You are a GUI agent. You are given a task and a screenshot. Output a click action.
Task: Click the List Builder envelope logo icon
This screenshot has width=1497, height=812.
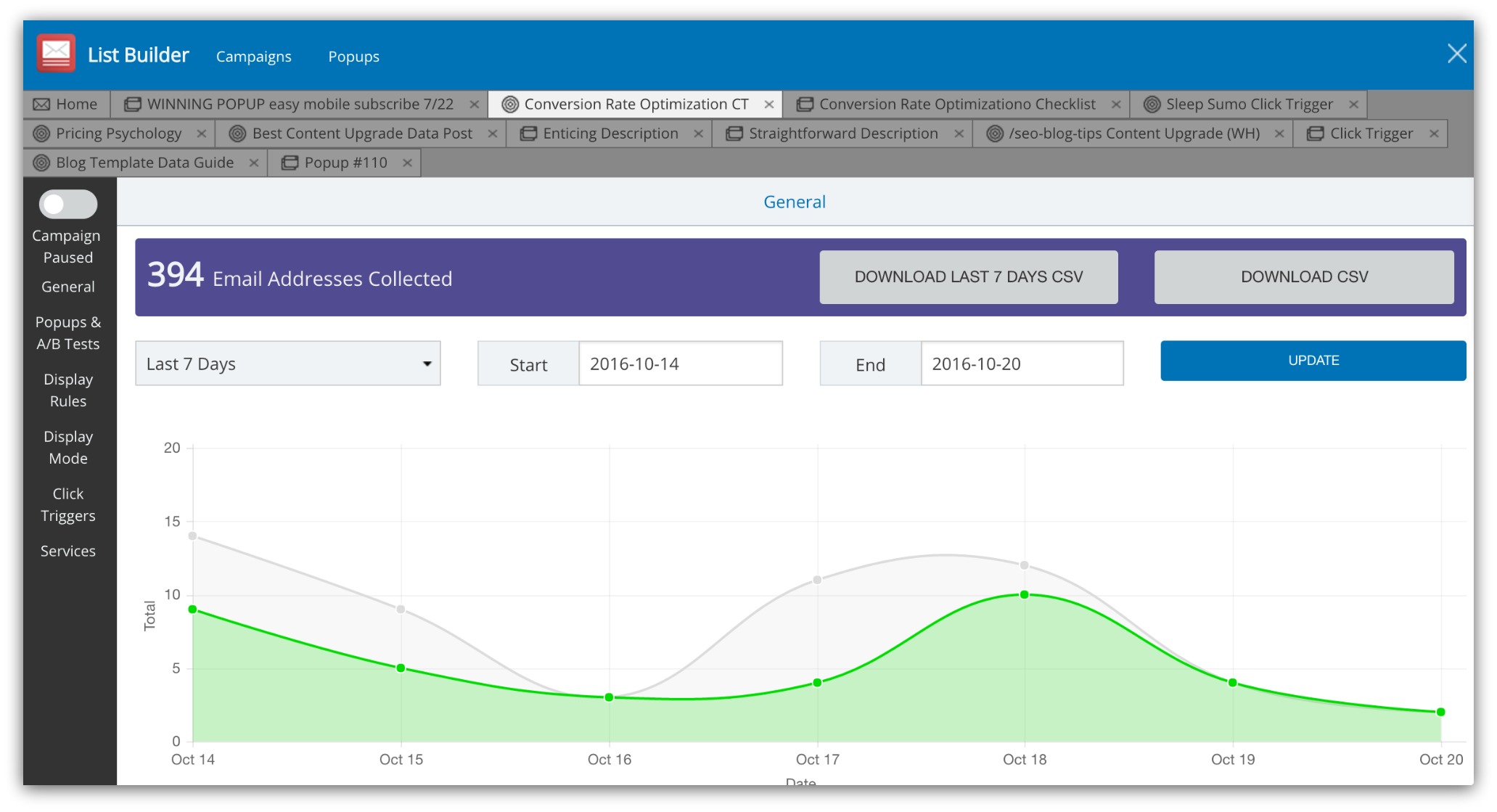point(56,54)
